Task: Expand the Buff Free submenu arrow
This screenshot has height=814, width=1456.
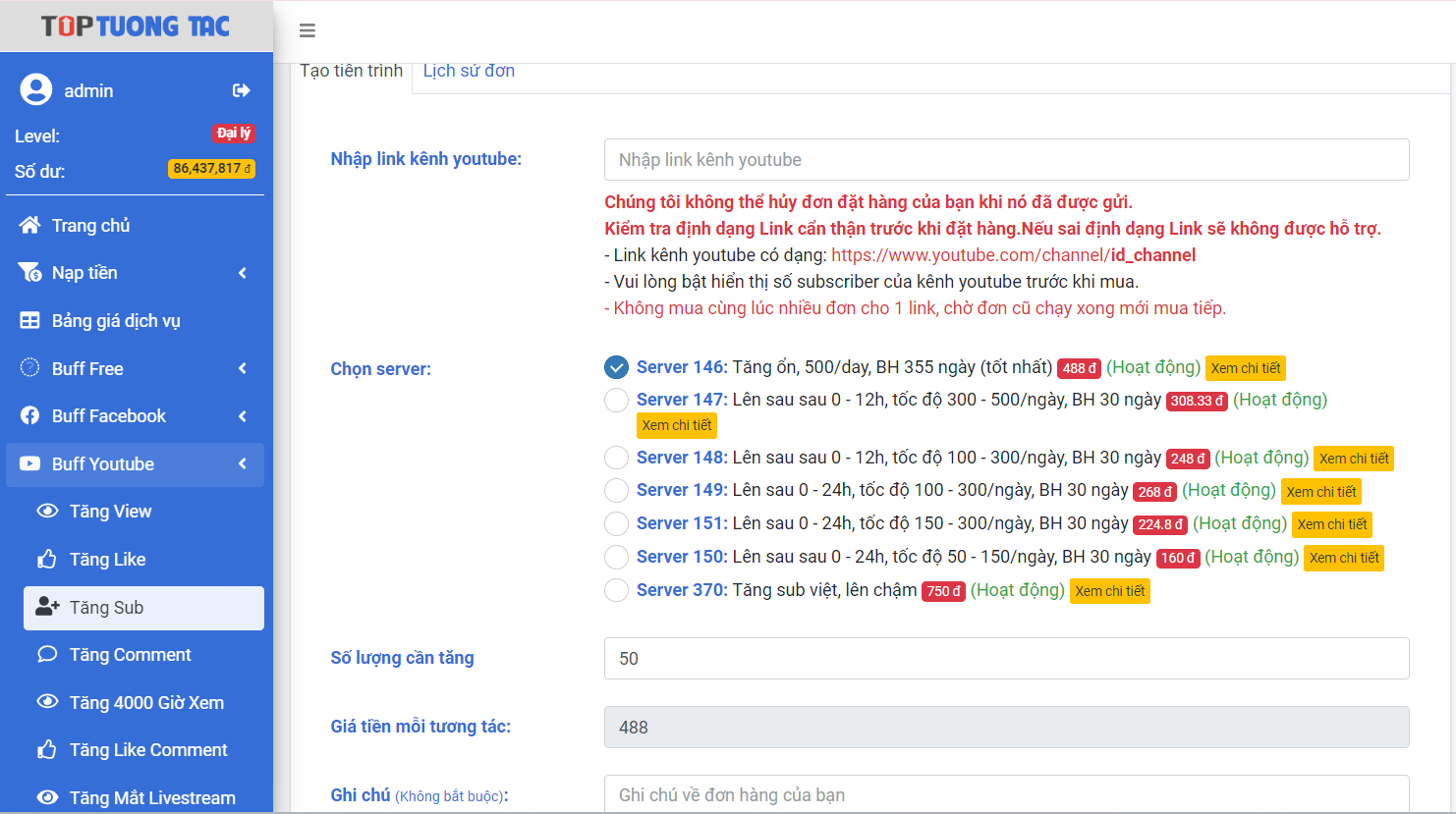Action: point(242,368)
